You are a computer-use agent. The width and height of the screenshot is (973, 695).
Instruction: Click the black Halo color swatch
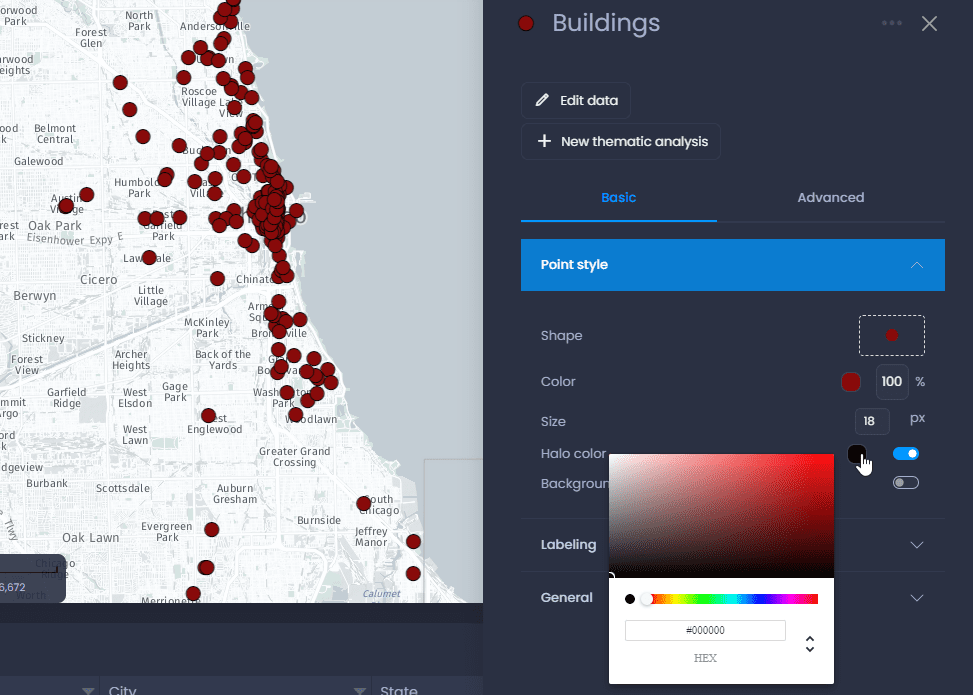coord(856,454)
